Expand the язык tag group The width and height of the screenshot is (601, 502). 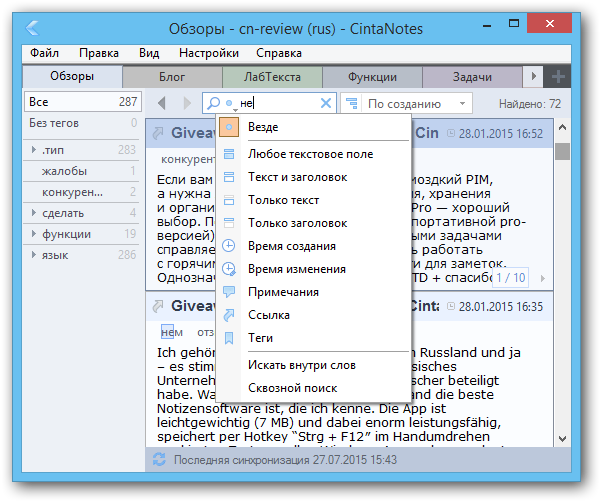tap(34, 255)
